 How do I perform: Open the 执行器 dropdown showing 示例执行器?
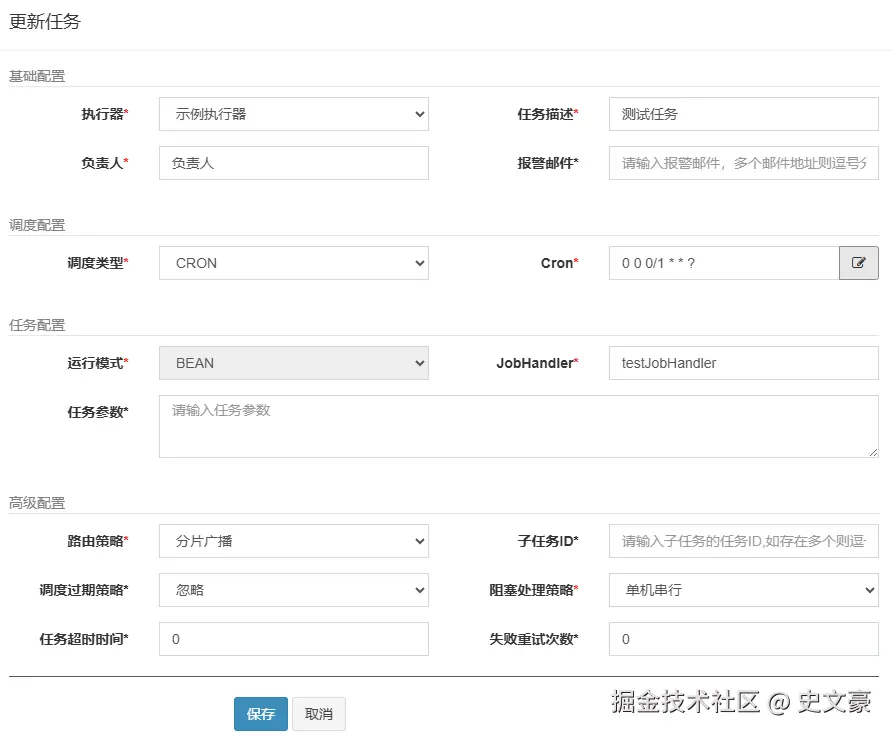[x=294, y=114]
